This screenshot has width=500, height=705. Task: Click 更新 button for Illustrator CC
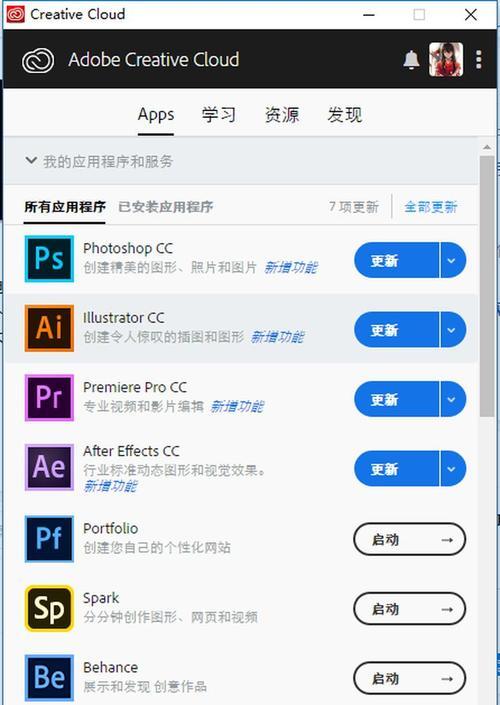(x=397, y=330)
